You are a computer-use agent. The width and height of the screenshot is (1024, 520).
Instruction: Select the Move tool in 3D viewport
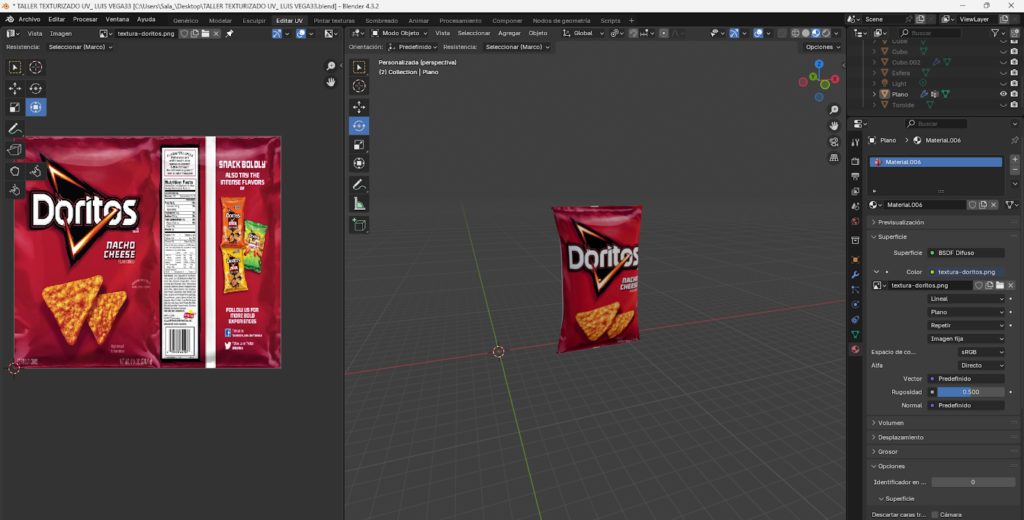[x=359, y=107]
